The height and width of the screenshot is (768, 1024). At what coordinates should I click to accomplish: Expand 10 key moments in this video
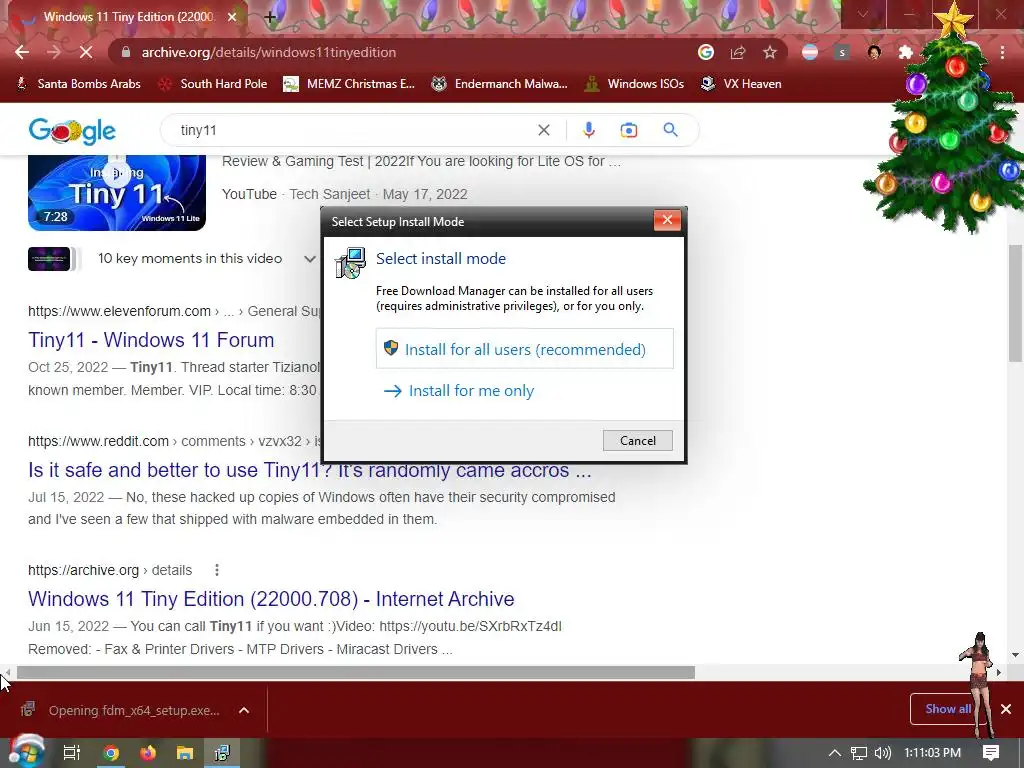[310, 259]
